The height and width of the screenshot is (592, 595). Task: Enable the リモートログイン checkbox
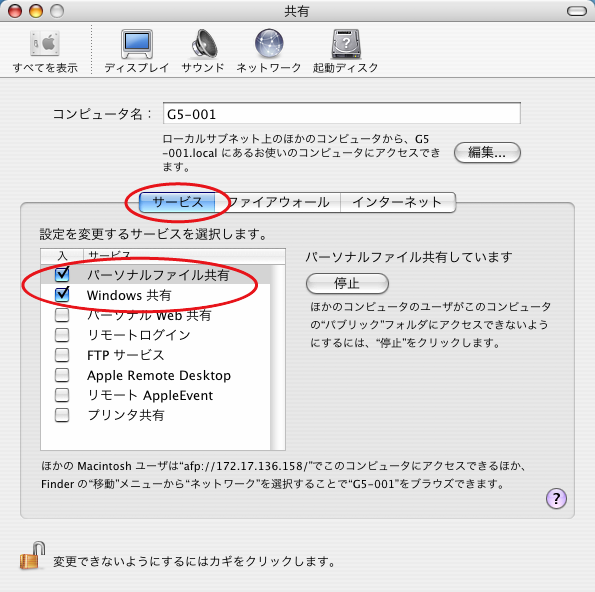[x=62, y=335]
